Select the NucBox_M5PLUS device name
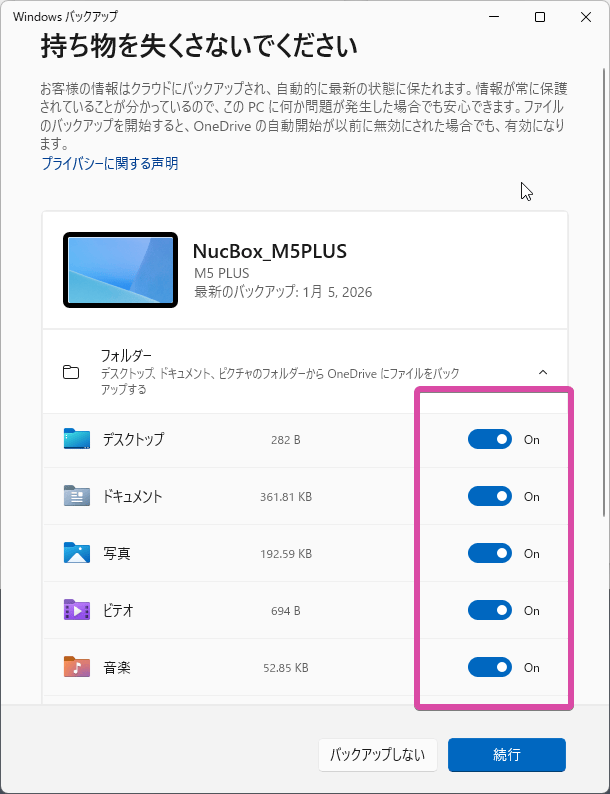 click(x=269, y=250)
